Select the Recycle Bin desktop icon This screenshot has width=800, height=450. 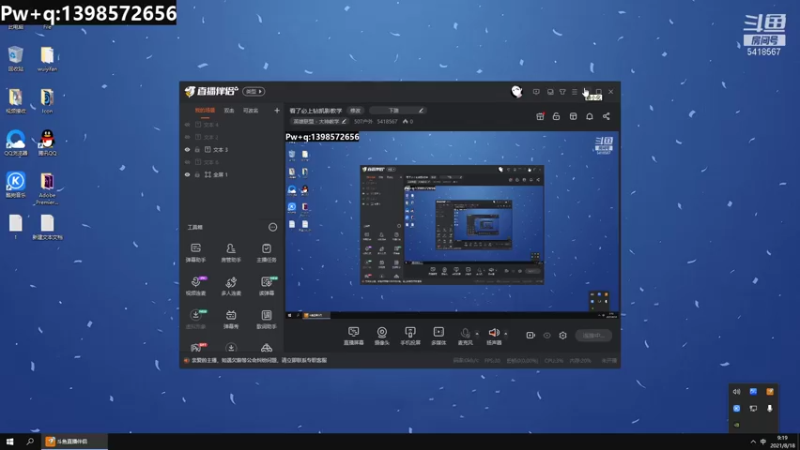tap(16, 58)
